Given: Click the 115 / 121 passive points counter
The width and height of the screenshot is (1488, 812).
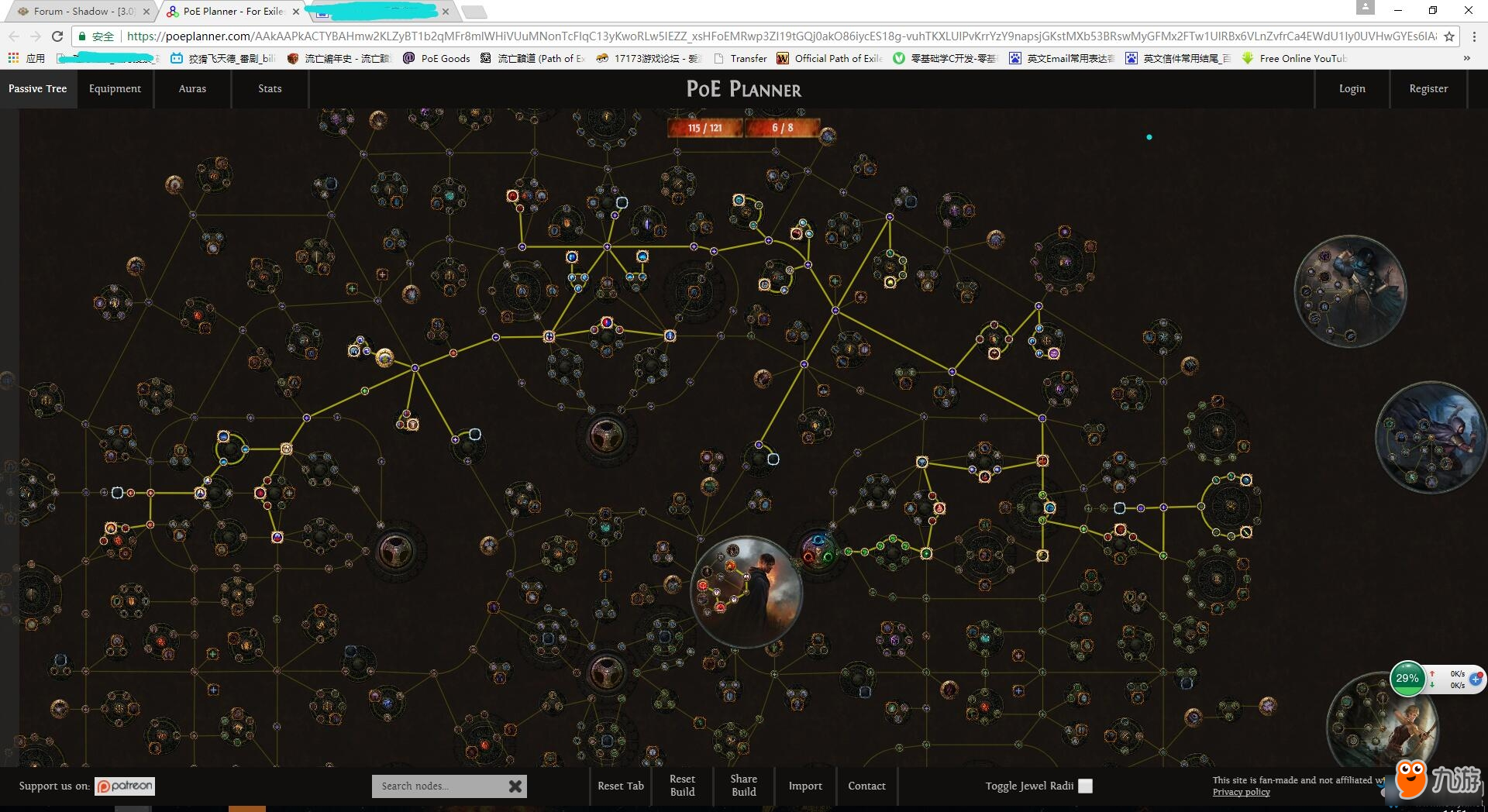Looking at the screenshot, I should pos(704,128).
